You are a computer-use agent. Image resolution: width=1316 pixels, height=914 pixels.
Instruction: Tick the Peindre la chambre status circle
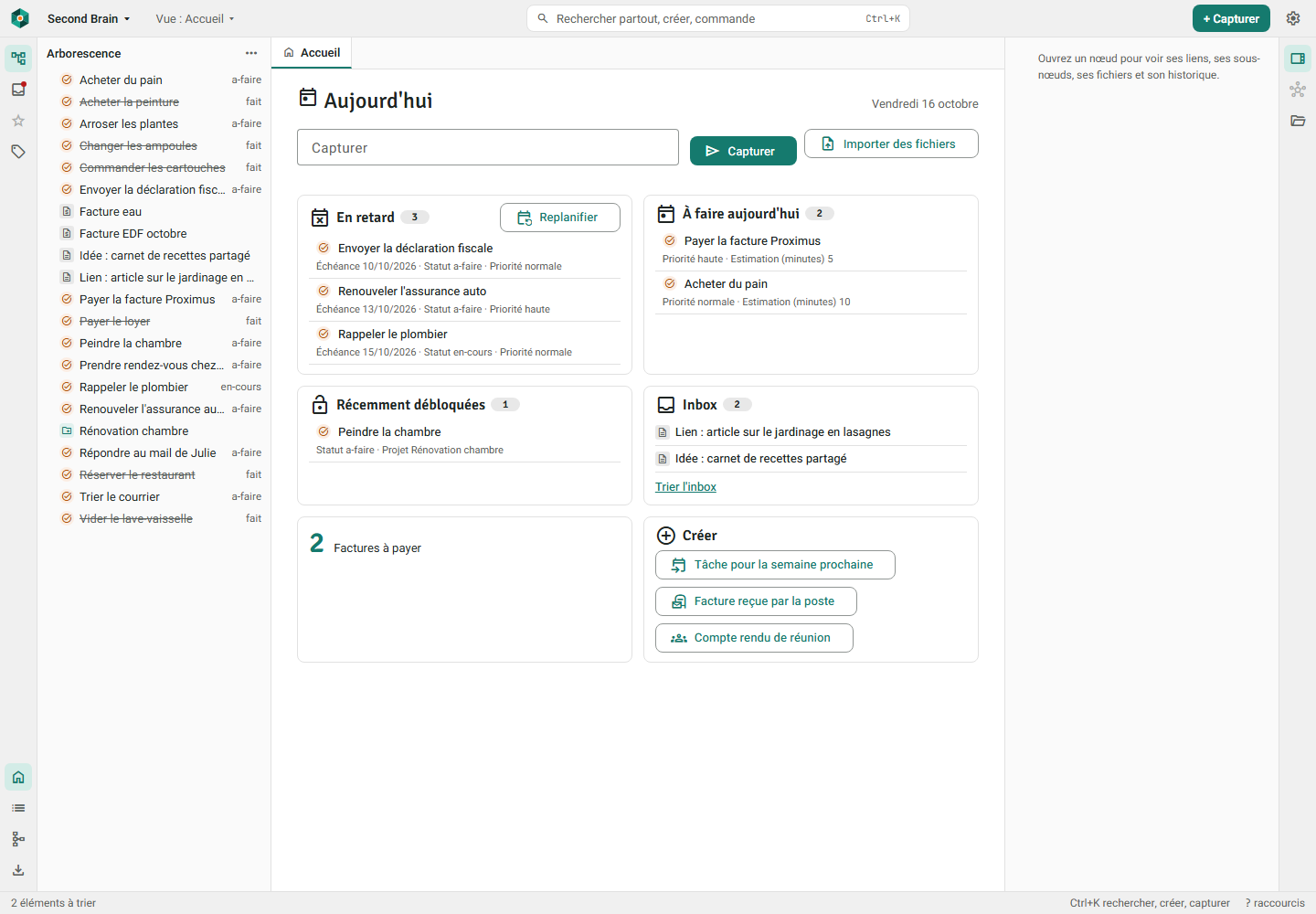[x=324, y=431]
